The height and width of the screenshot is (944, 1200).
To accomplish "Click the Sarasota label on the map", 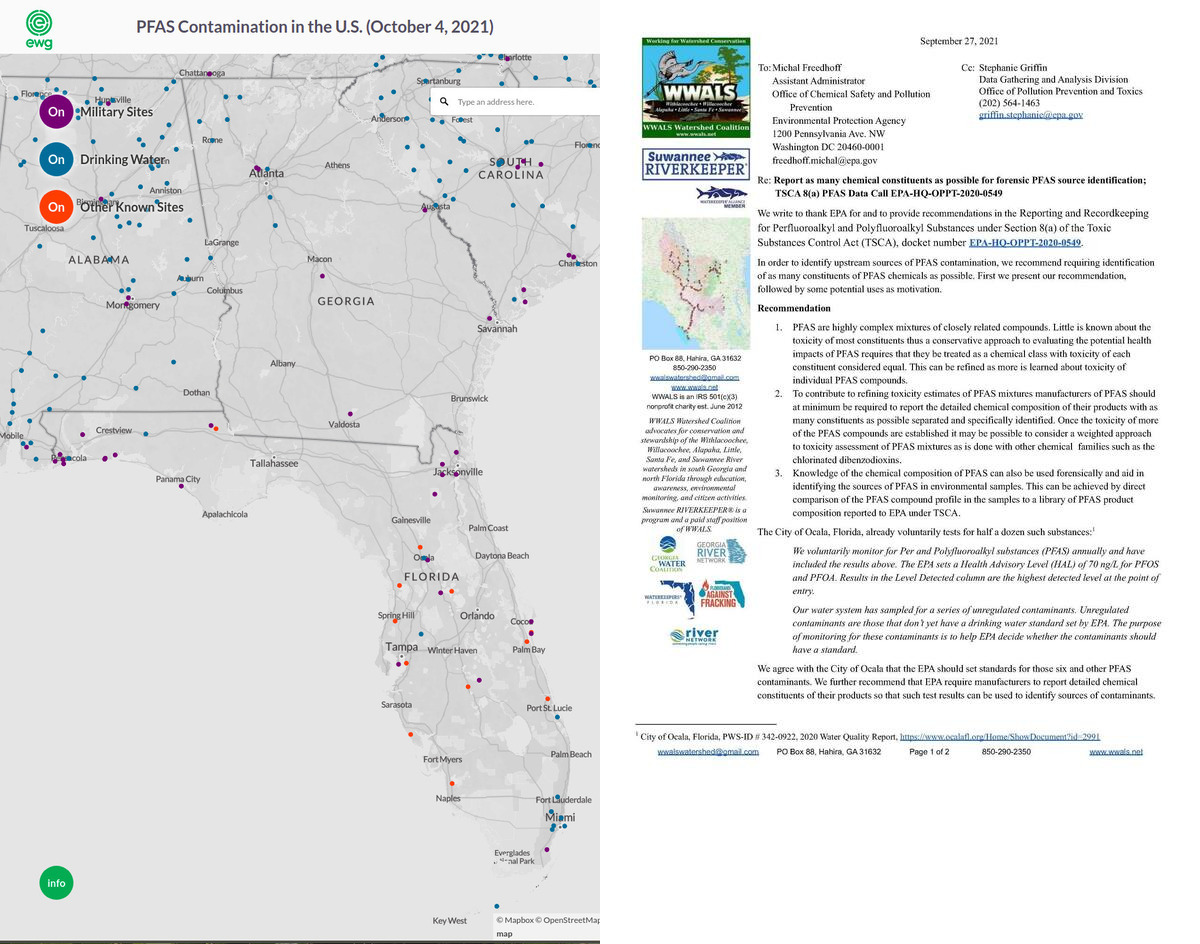I will click(x=396, y=705).
